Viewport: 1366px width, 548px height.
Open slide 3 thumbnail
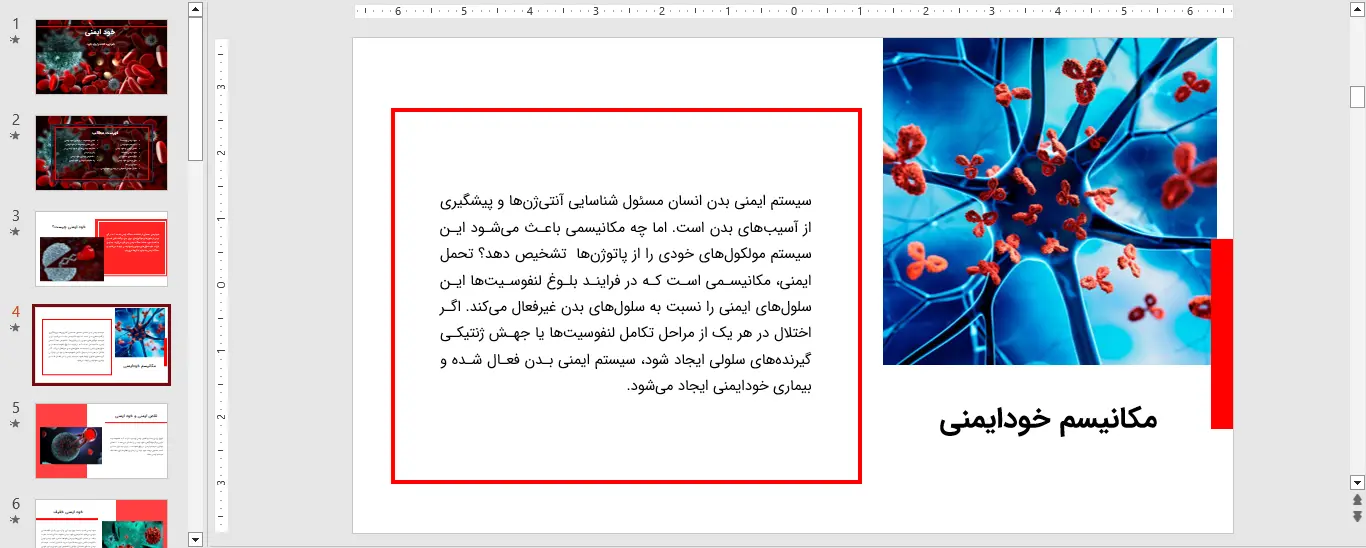[x=101, y=248]
